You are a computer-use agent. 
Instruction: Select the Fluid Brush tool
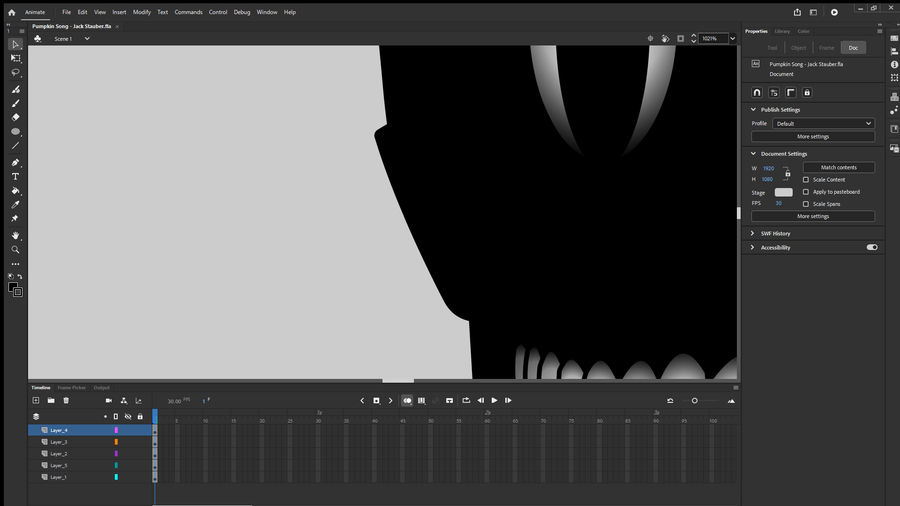click(x=15, y=89)
